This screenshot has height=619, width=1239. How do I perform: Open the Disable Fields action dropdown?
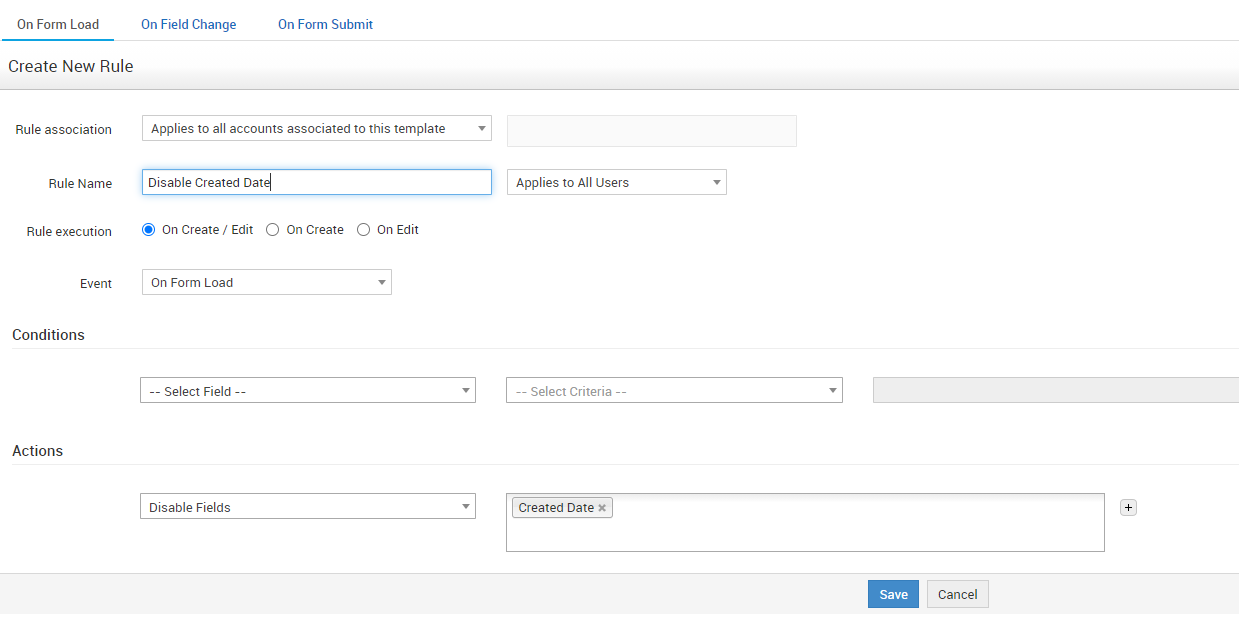pos(307,507)
